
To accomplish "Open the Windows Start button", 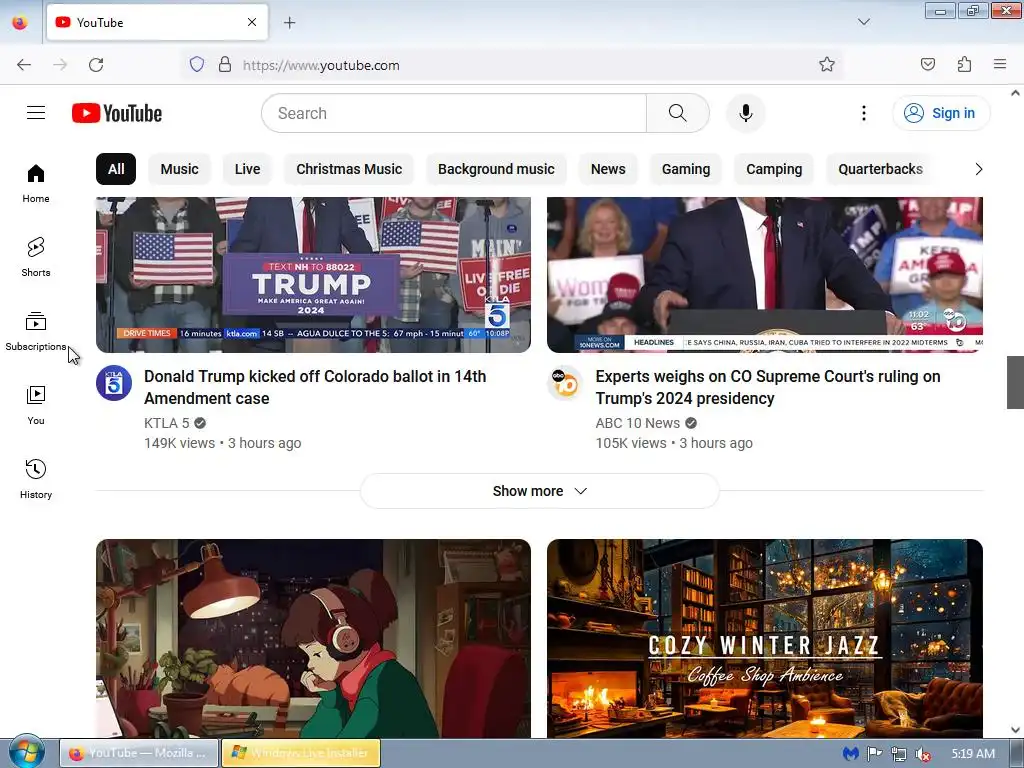I will [x=27, y=752].
